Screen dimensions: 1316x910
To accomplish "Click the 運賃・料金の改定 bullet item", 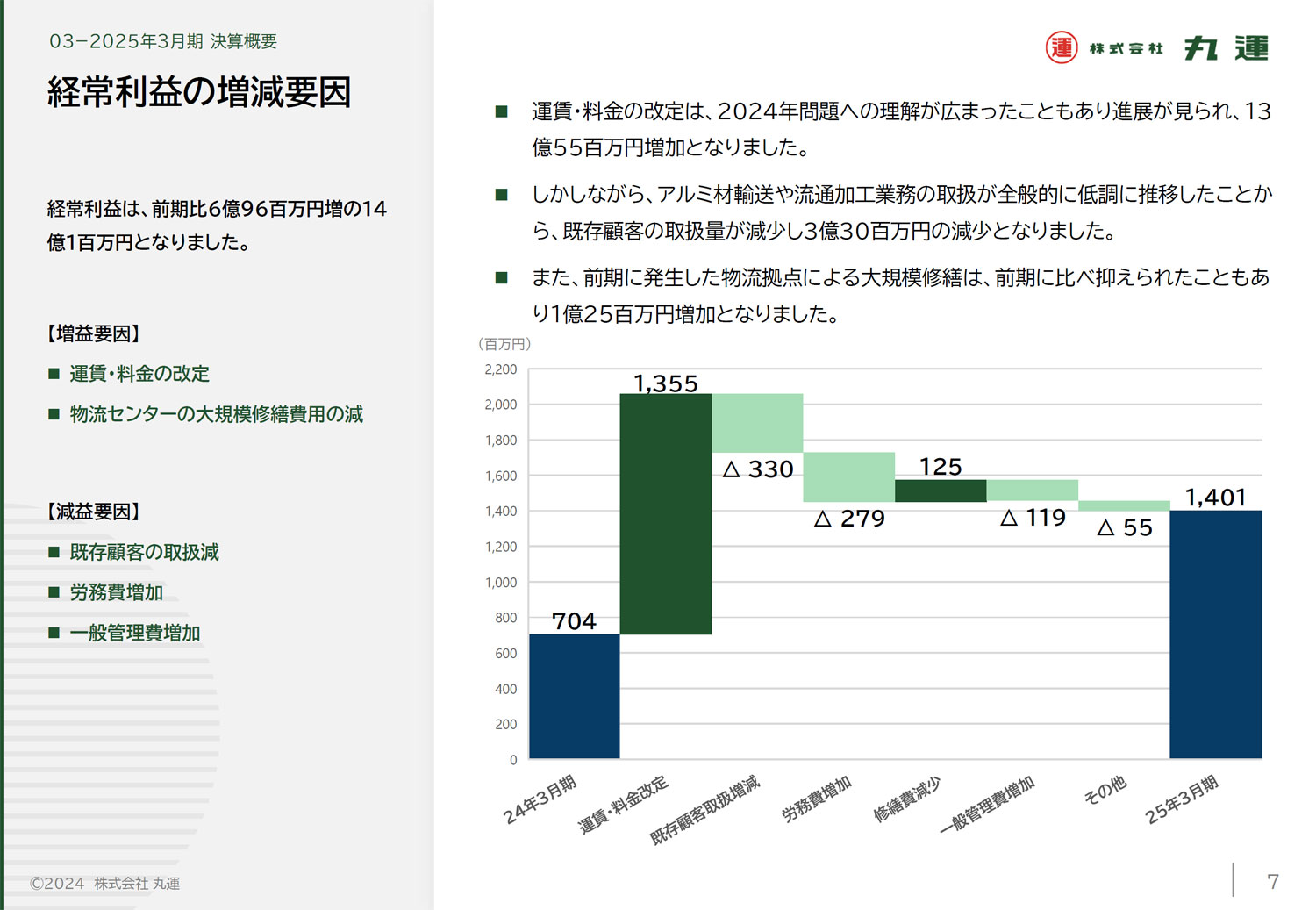I will point(130,374).
